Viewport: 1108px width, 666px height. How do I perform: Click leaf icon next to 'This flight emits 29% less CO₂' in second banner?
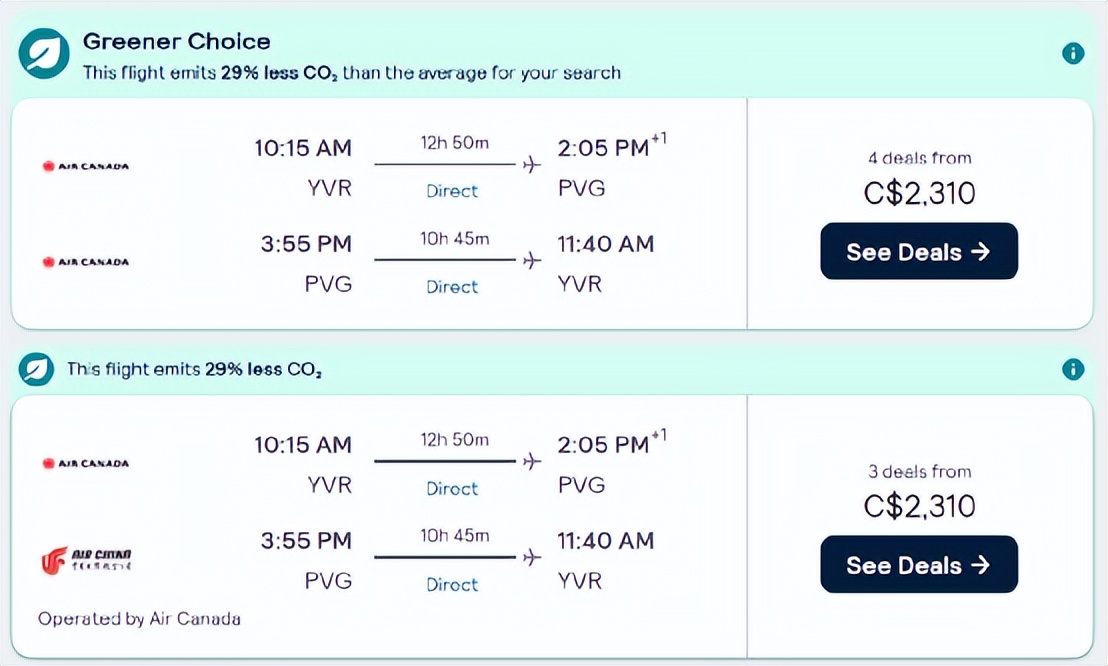(x=38, y=369)
